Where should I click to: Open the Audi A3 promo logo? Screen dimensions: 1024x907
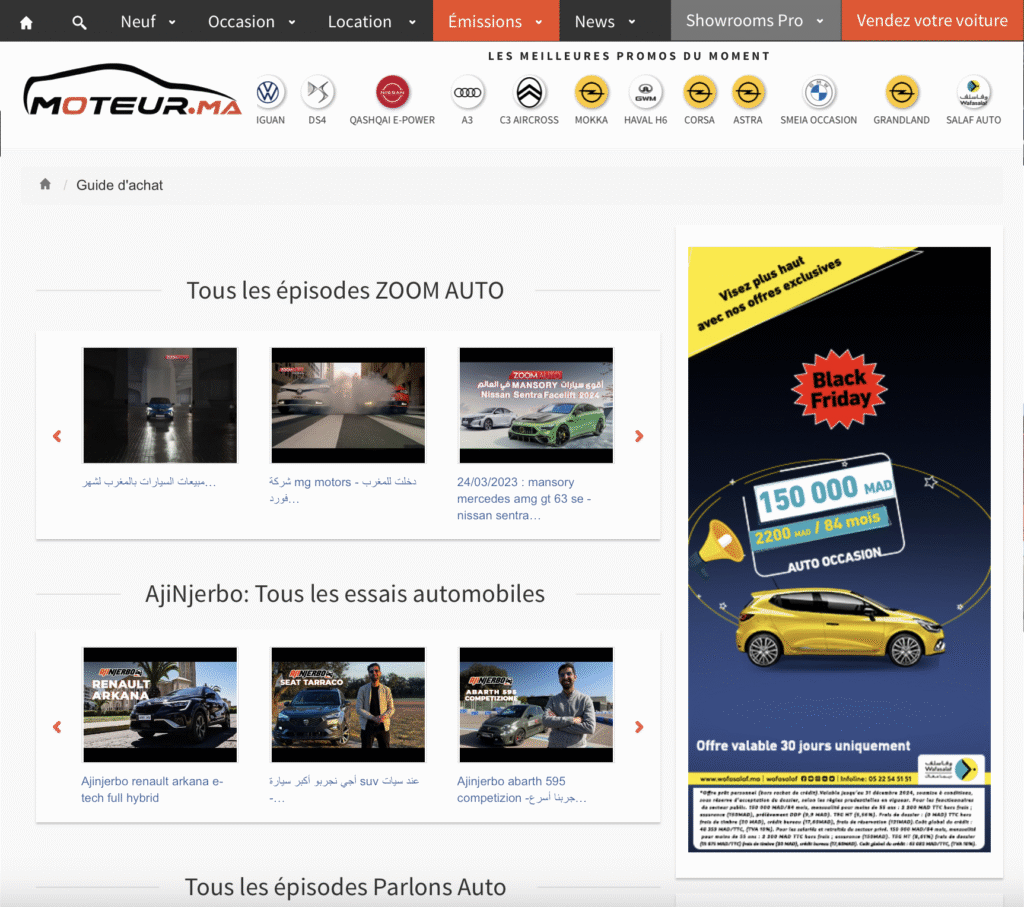coord(467,92)
